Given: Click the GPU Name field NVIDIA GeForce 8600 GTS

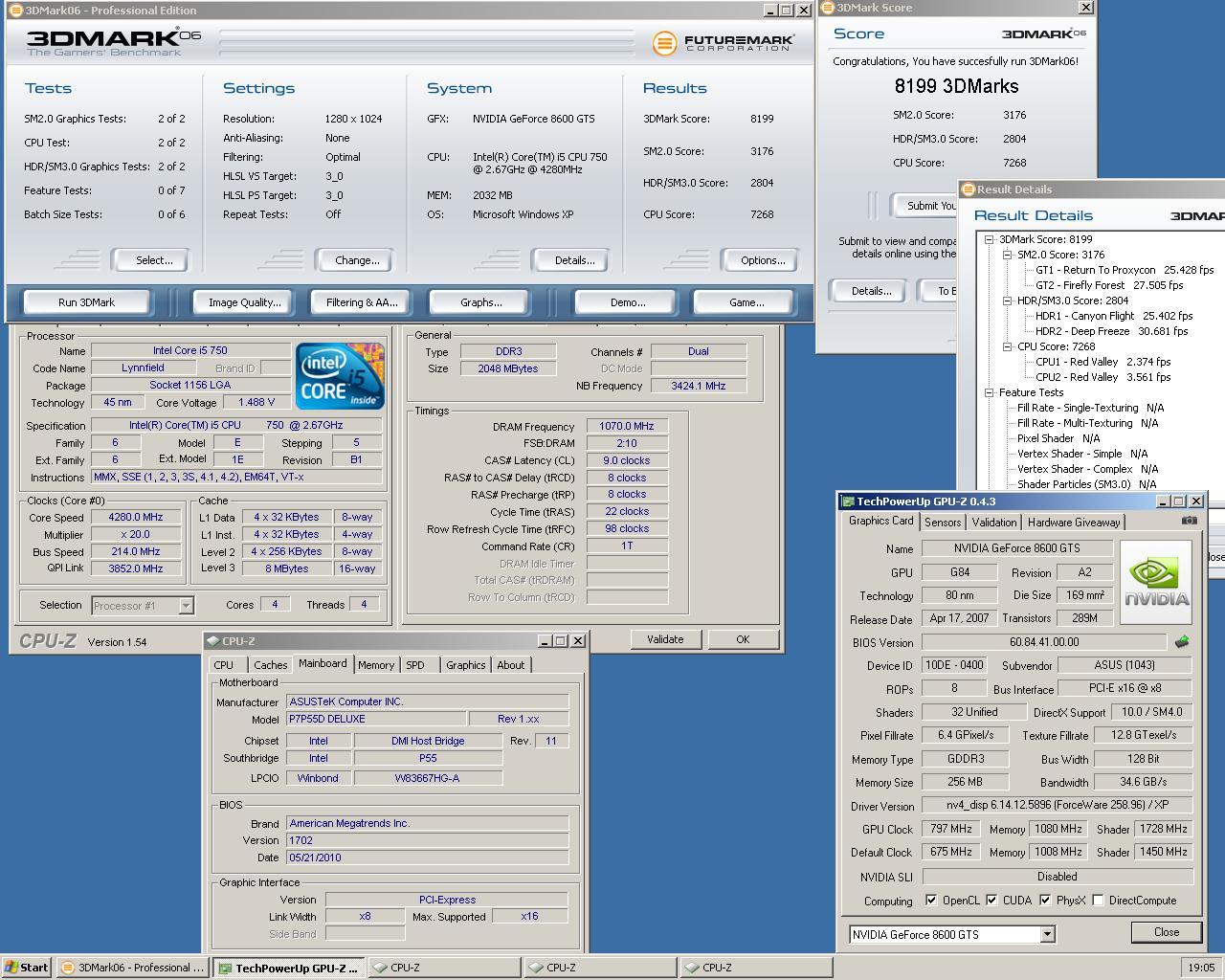Looking at the screenshot, I should coord(1016,548).
